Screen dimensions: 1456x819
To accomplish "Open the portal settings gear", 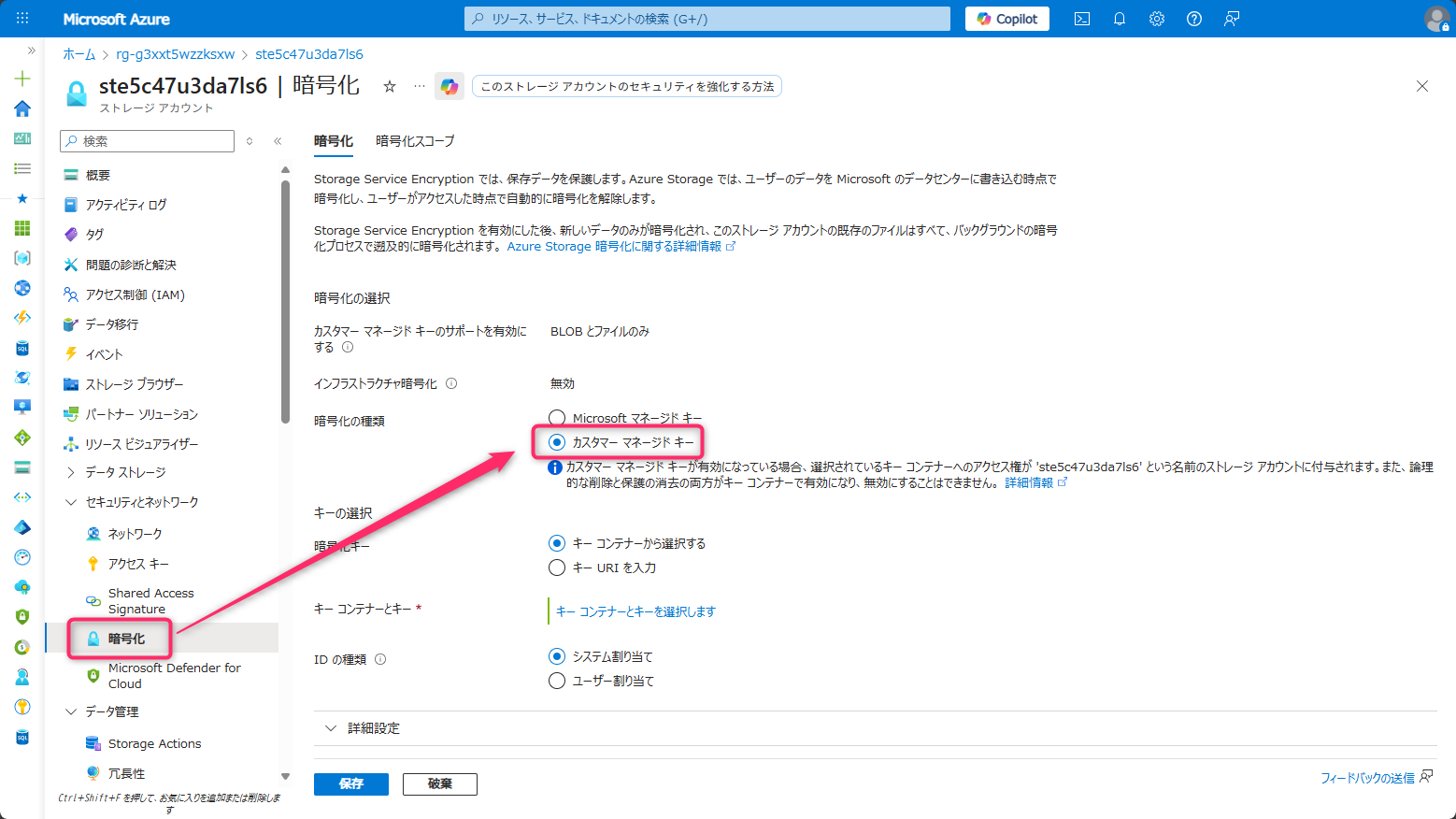I will 1156,18.
